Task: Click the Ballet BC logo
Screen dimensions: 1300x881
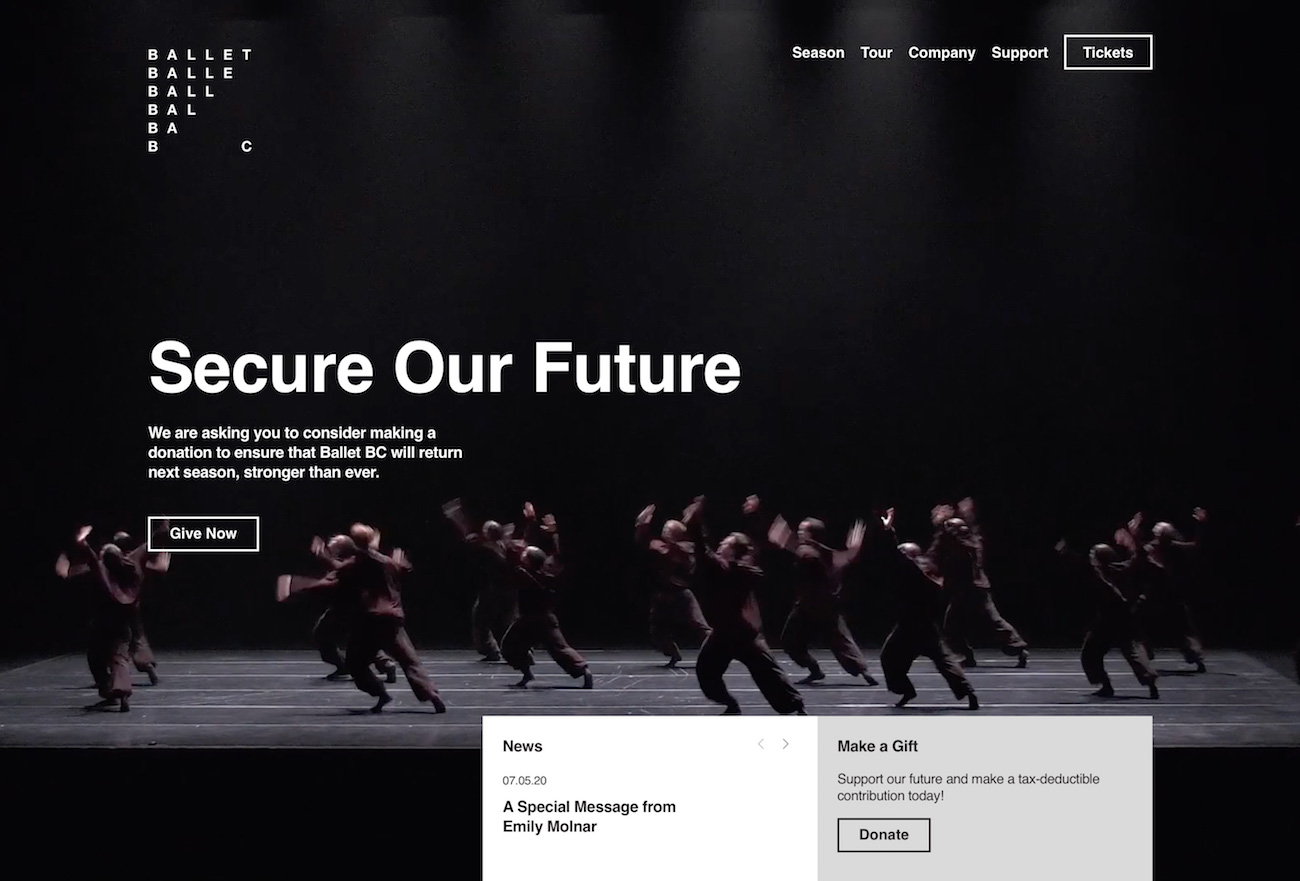Action: point(200,100)
